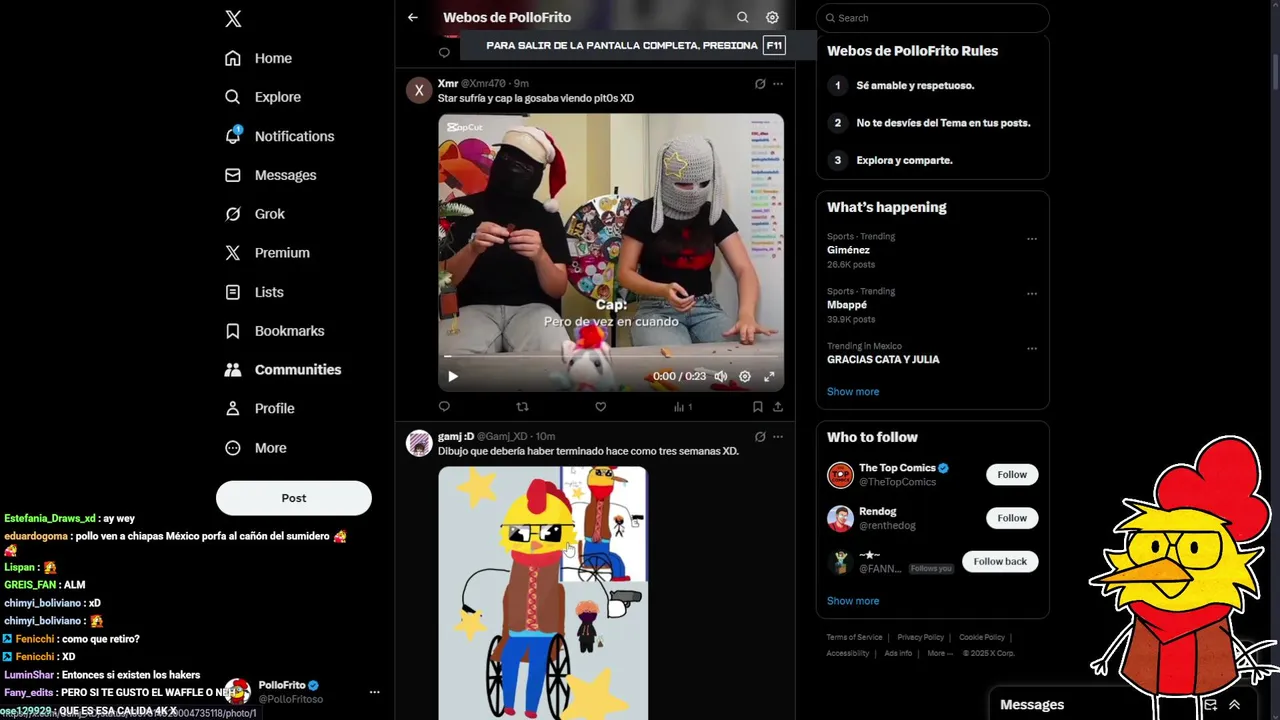Expand the Messages drawer at bottom
Screen dimensions: 1280x720
[x=1234, y=705]
